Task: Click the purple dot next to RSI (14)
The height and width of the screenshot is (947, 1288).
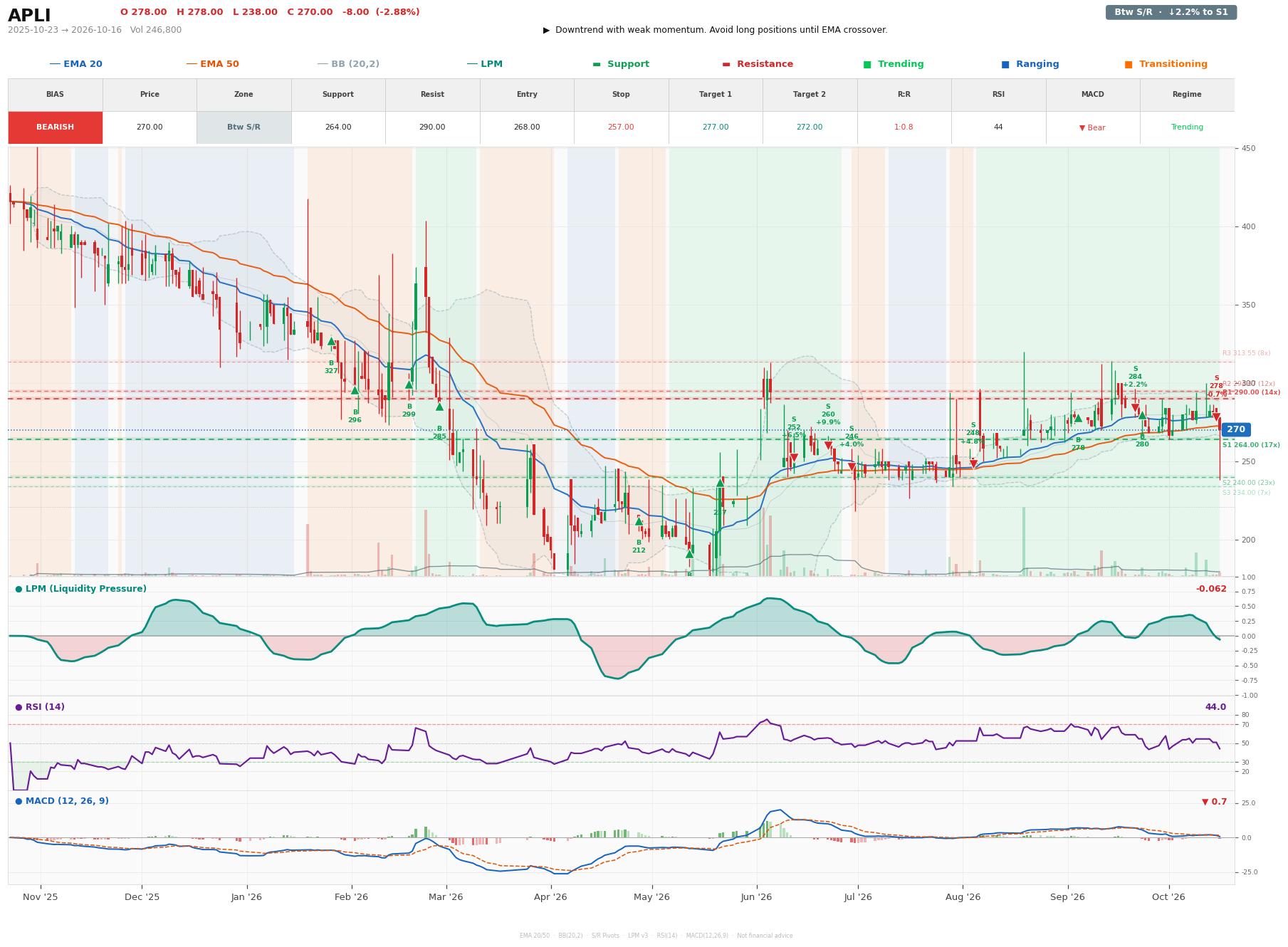Action: click(19, 707)
